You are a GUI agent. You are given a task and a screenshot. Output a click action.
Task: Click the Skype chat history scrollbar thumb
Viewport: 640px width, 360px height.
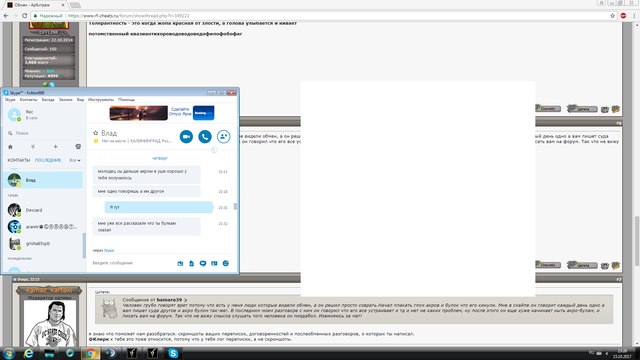pos(236,207)
